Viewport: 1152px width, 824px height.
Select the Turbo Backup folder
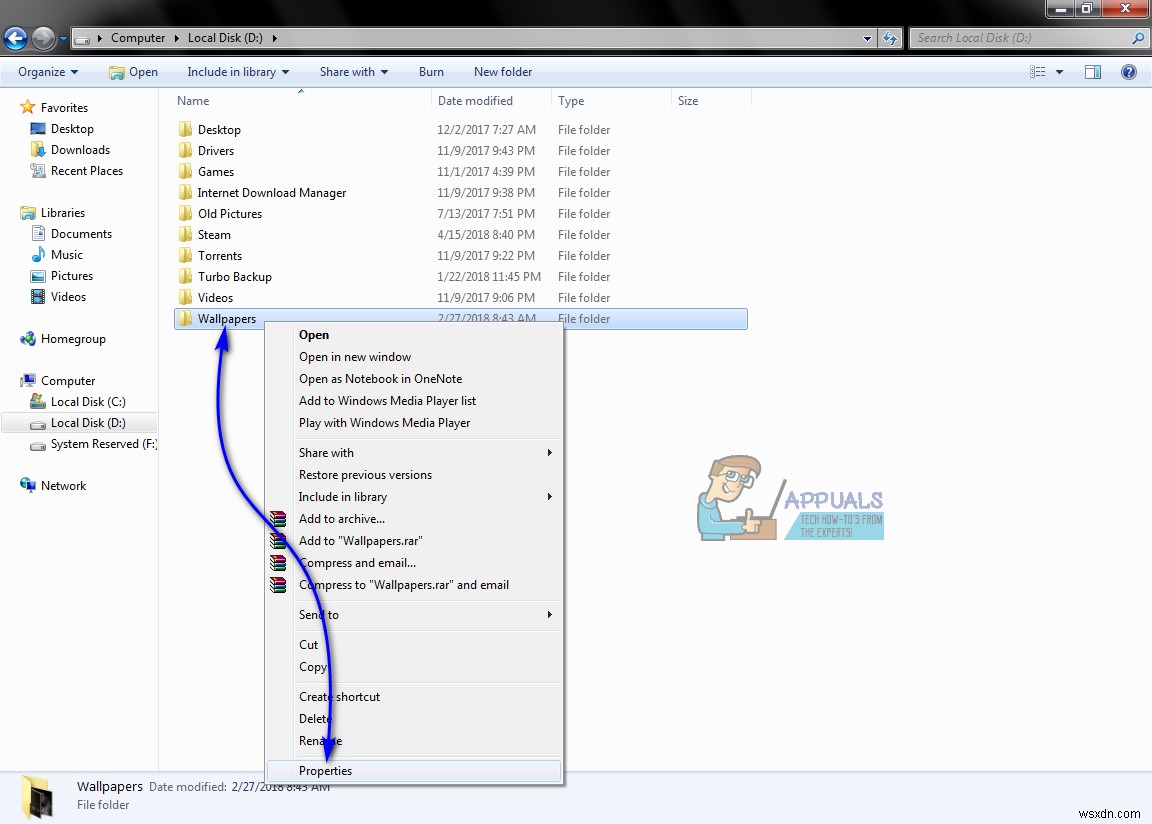[x=234, y=277]
